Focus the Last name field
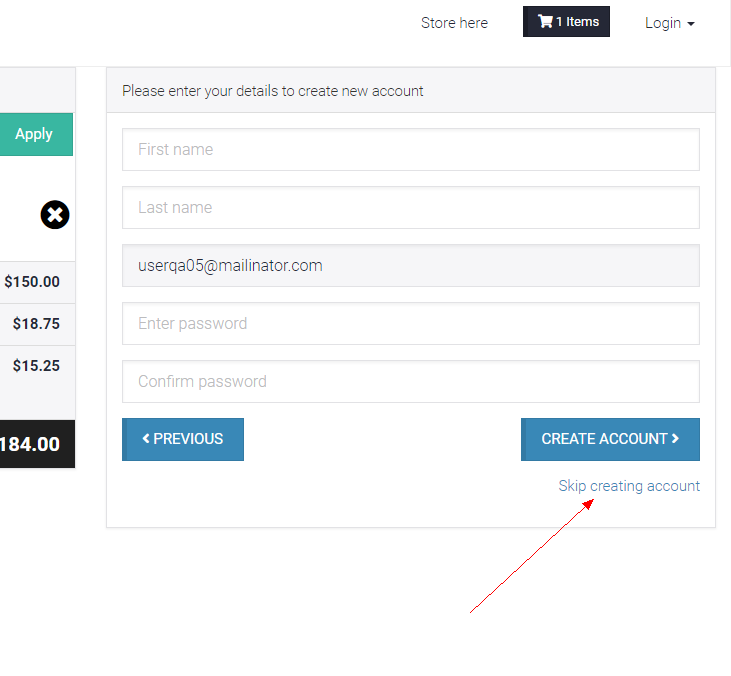Viewport: 731px width, 676px height. click(x=411, y=207)
